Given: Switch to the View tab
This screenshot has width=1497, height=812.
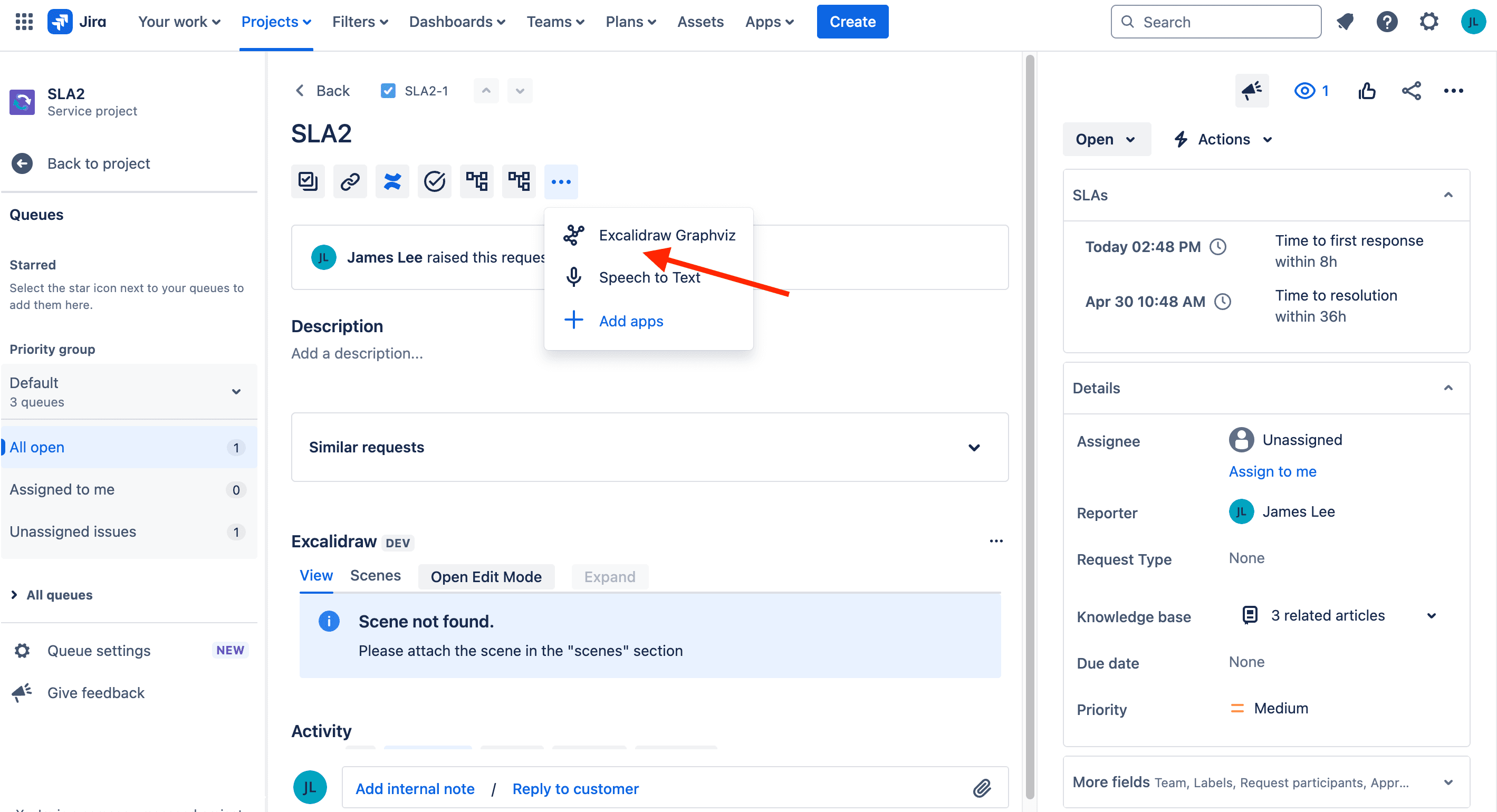Looking at the screenshot, I should [x=316, y=576].
